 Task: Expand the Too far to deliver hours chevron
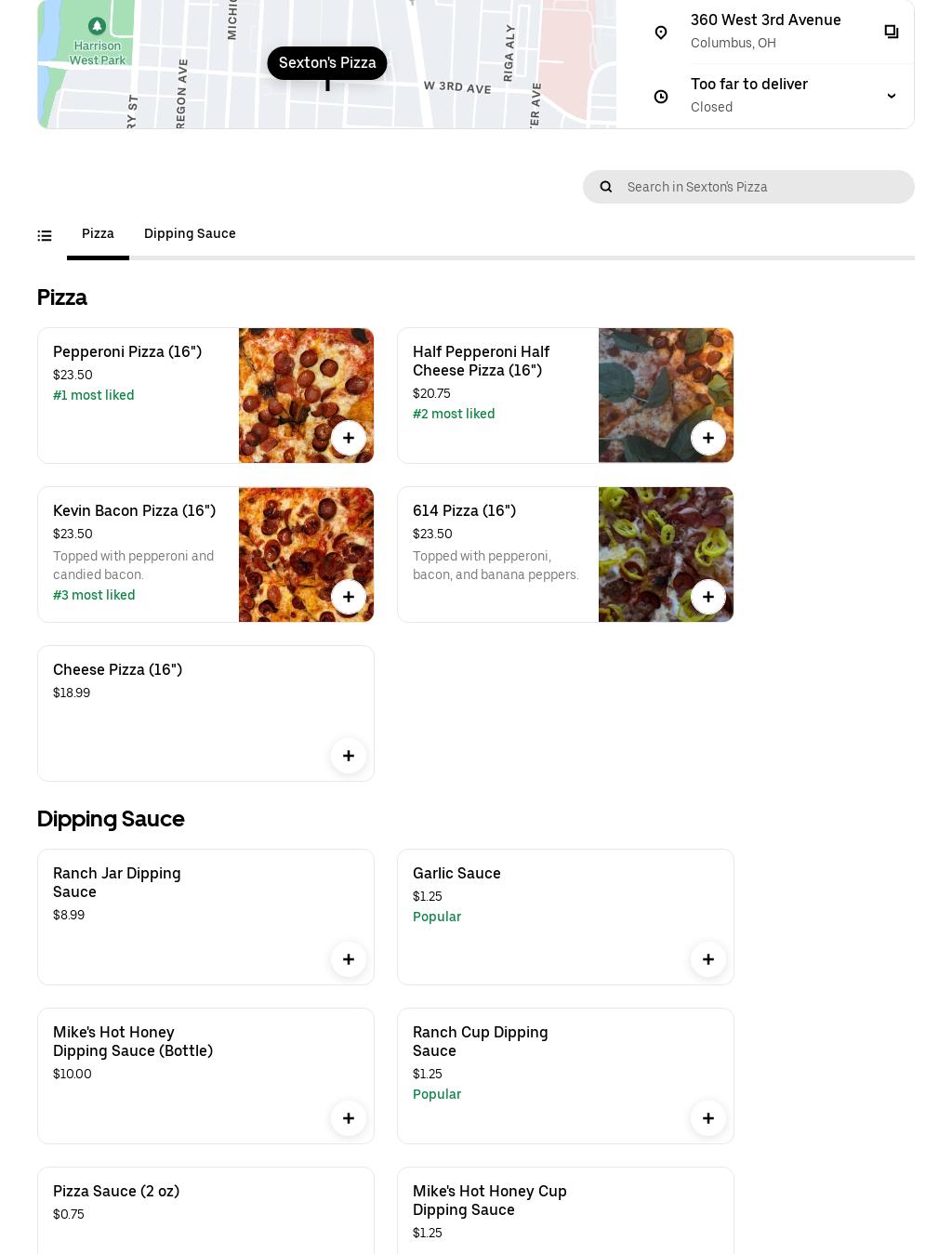892,96
